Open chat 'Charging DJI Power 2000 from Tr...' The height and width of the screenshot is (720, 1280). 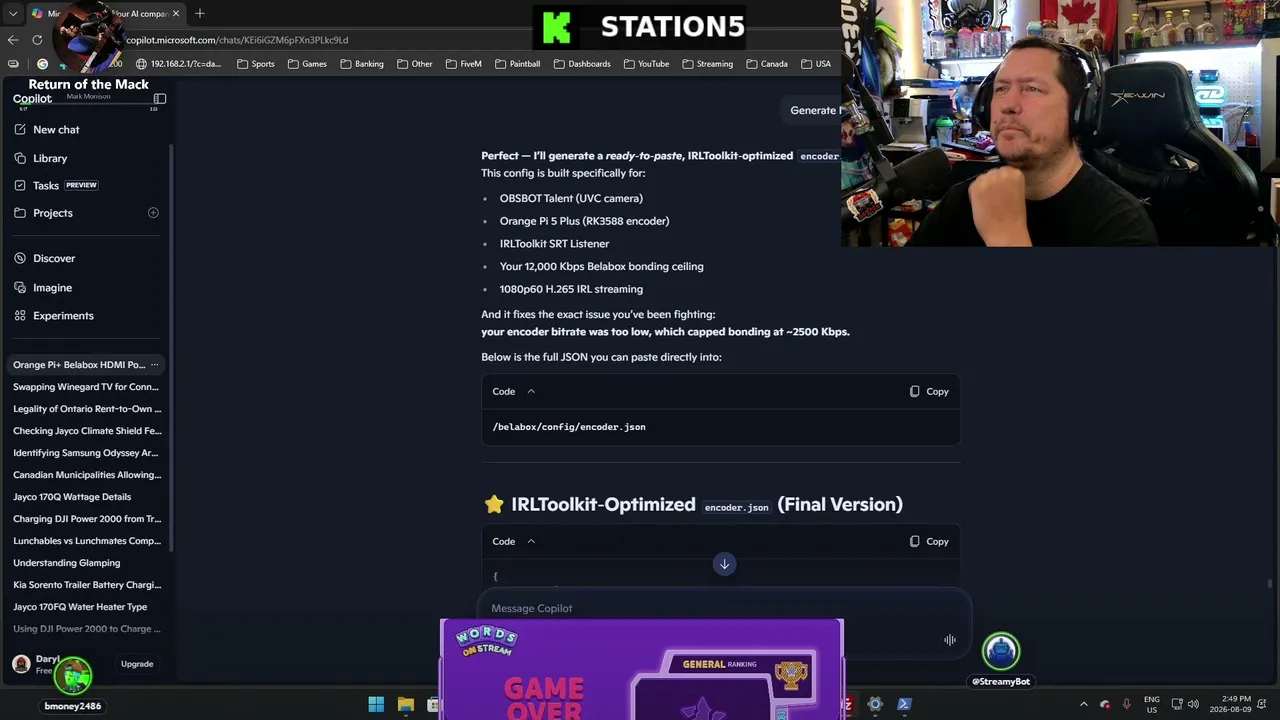(x=87, y=519)
